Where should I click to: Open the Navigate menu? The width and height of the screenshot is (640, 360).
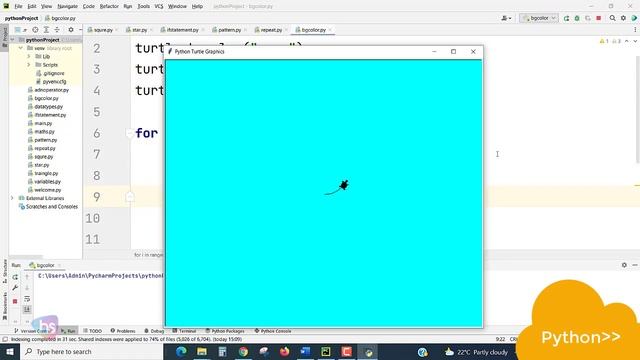pyautogui.click(x=67, y=7)
